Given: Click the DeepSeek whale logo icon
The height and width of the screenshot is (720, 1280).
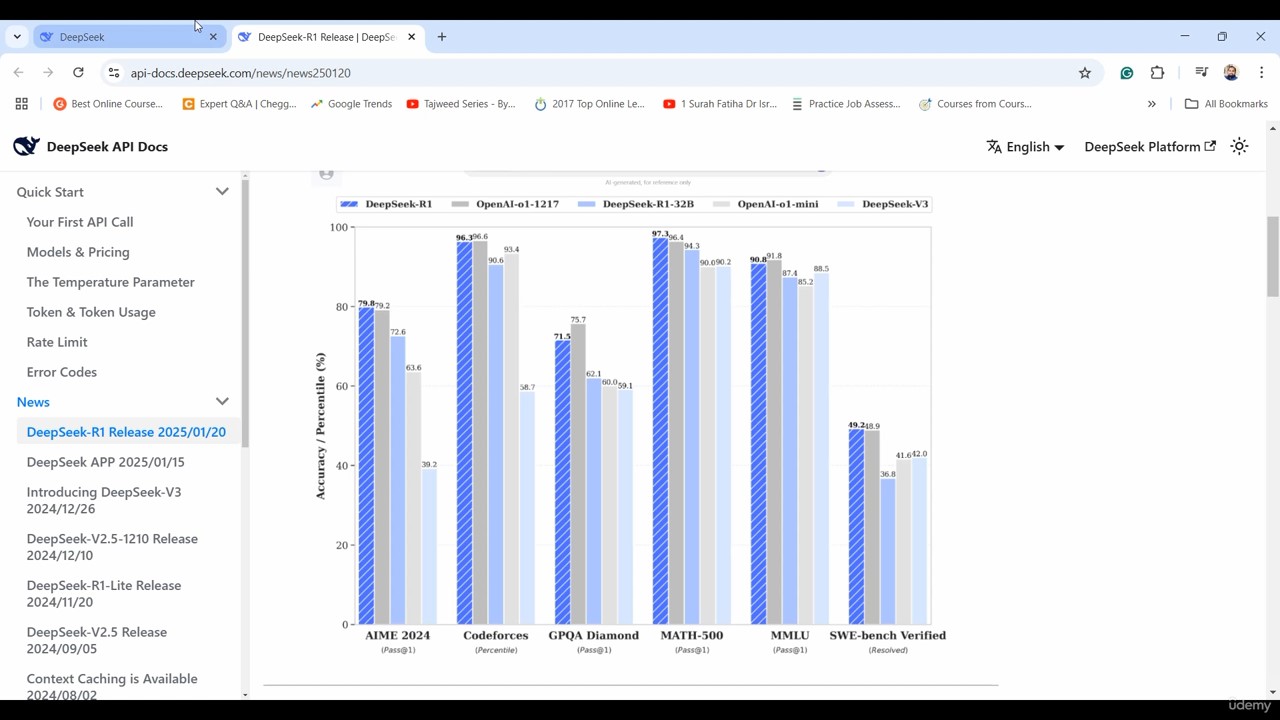Looking at the screenshot, I should click(x=26, y=146).
